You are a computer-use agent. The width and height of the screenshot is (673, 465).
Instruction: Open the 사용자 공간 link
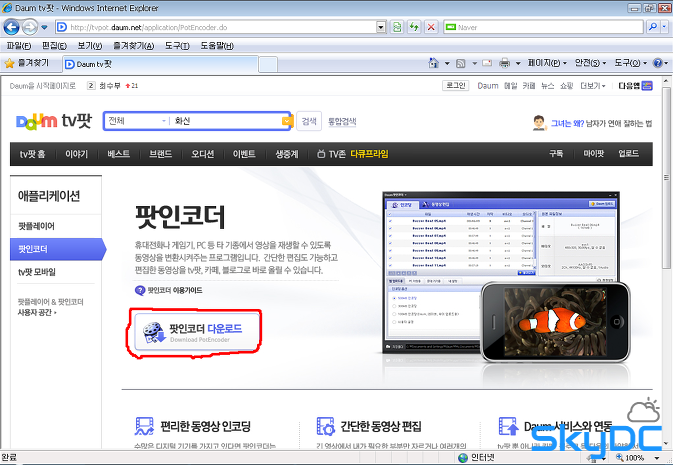pyautogui.click(x=36, y=313)
